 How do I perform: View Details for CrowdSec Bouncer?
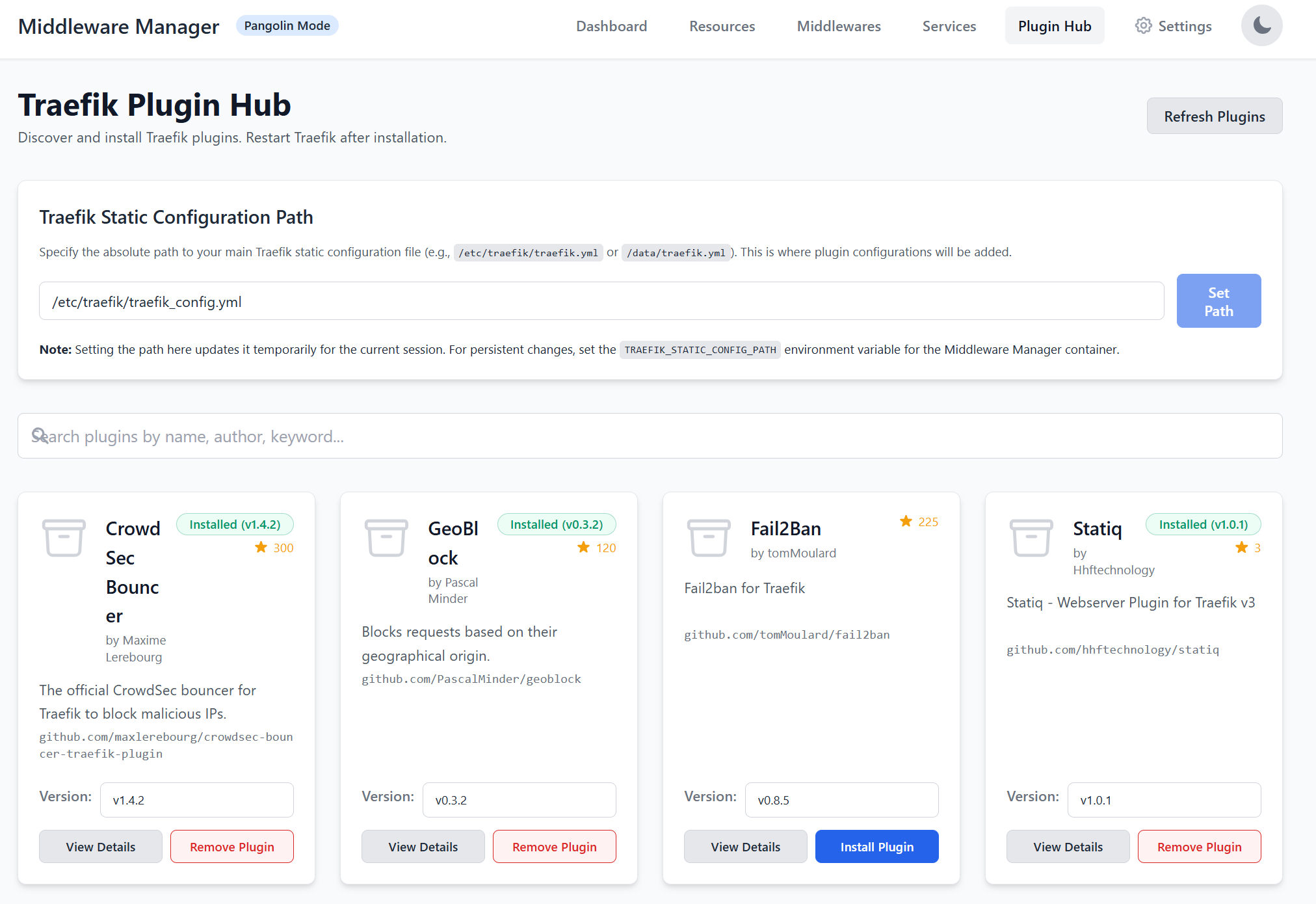point(101,847)
